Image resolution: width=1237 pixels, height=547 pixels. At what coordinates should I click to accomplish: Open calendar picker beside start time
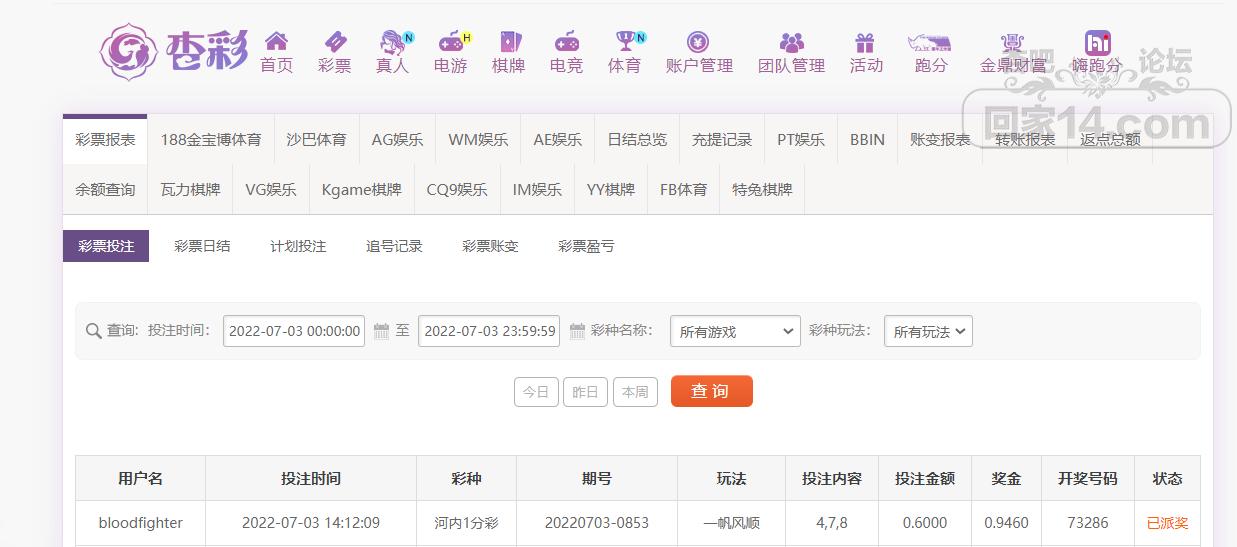pos(381,331)
